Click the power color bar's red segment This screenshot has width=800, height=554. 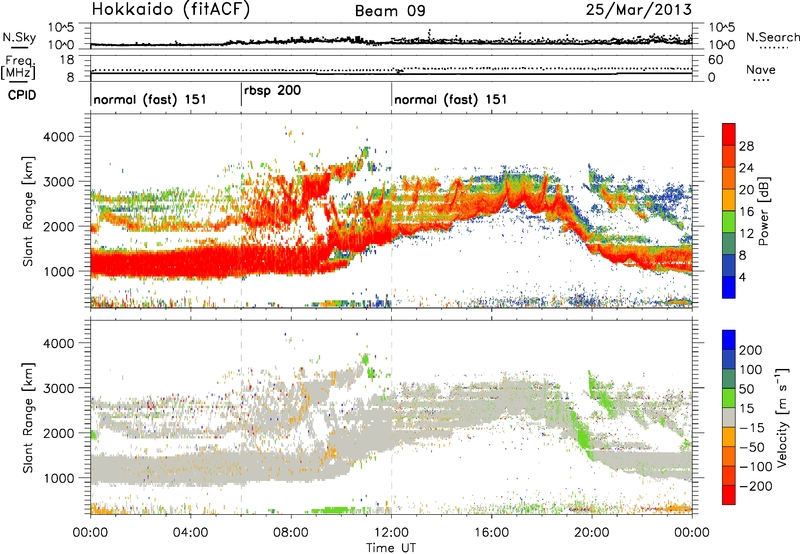click(729, 134)
